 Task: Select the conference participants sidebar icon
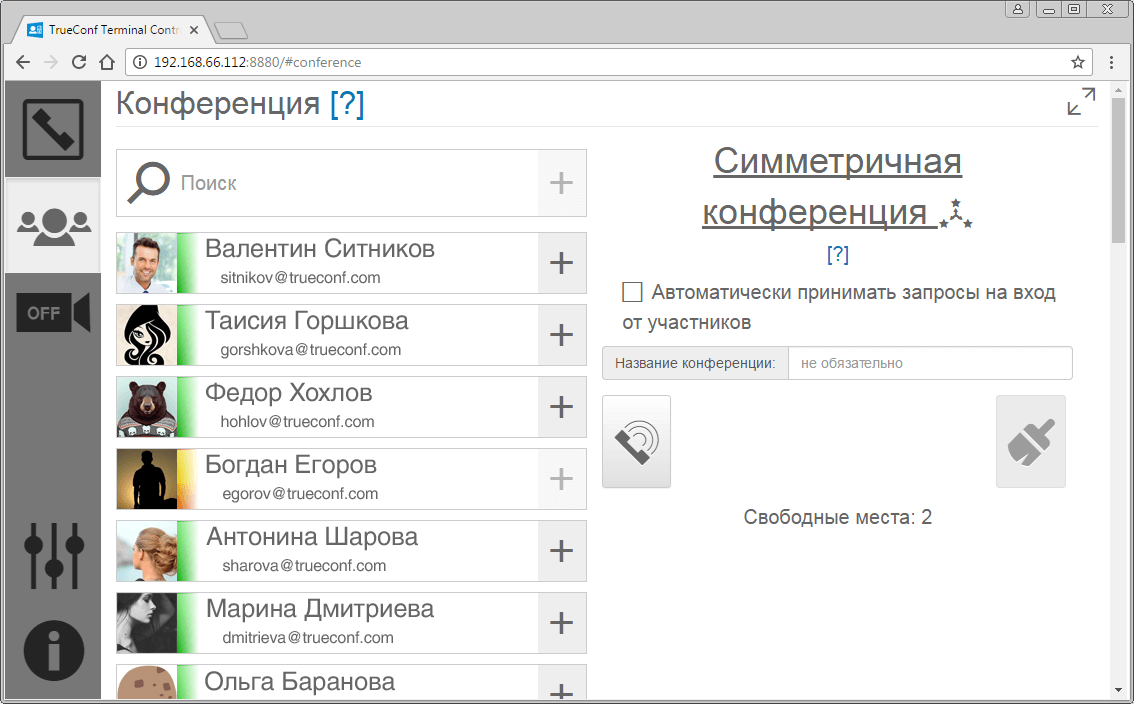pyautogui.click(x=53, y=225)
